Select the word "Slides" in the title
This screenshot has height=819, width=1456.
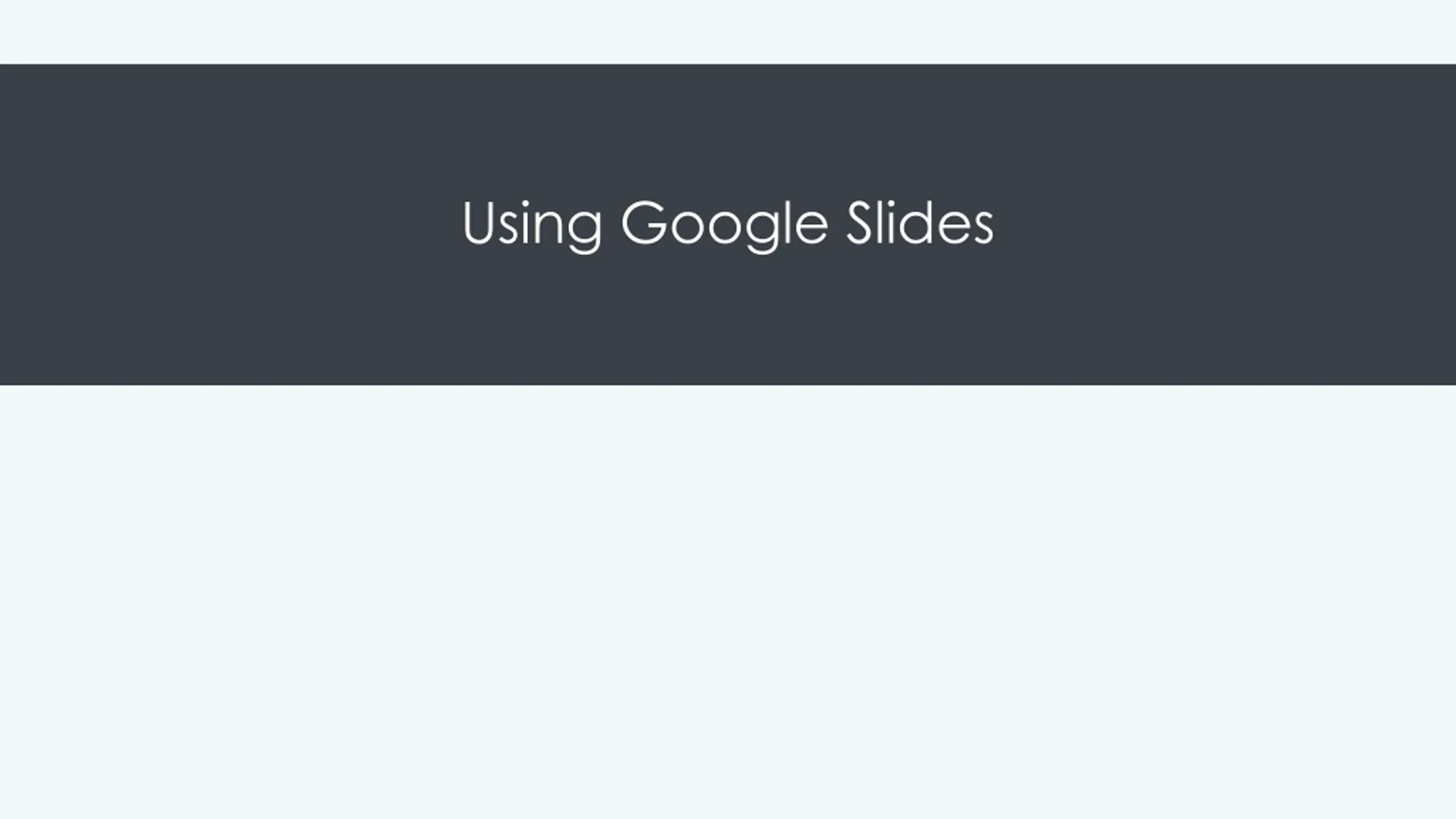coord(920,222)
